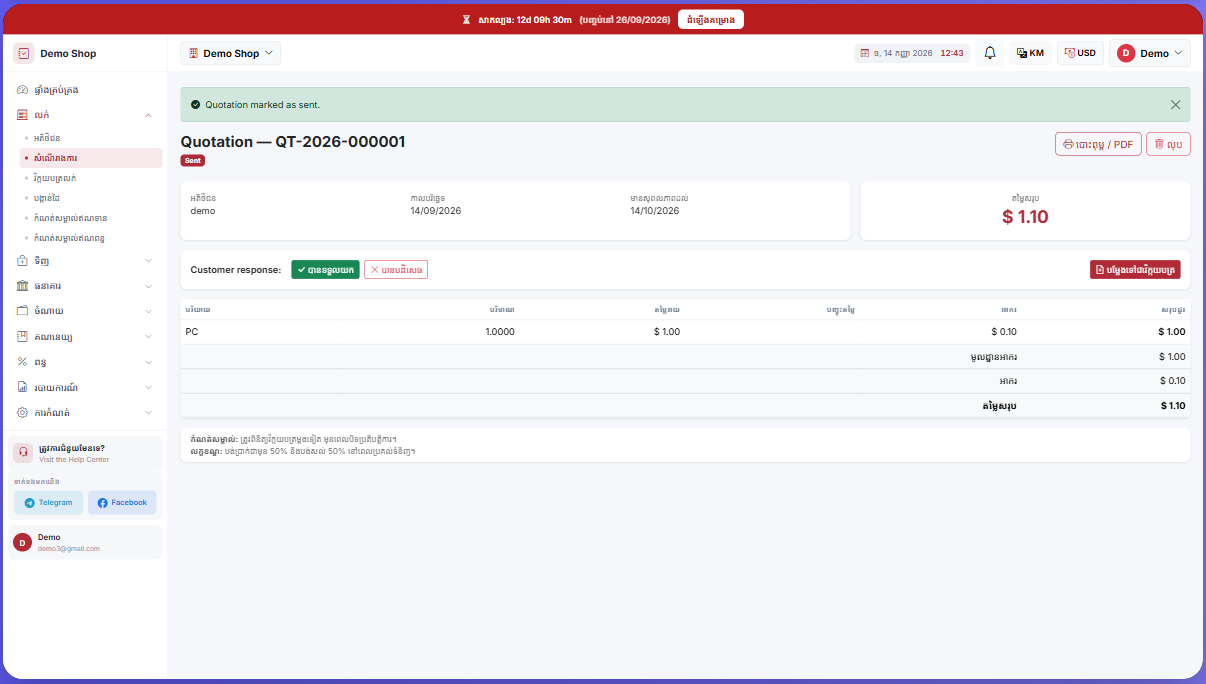Open the Facebook contact link
This screenshot has height=684, width=1206.
pos(122,502)
